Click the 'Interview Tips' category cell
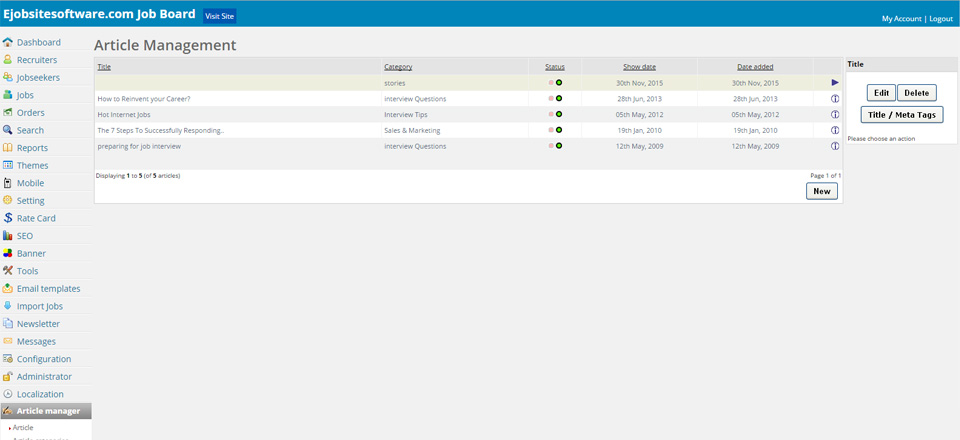Image resolution: width=960 pixels, height=440 pixels. (405, 114)
